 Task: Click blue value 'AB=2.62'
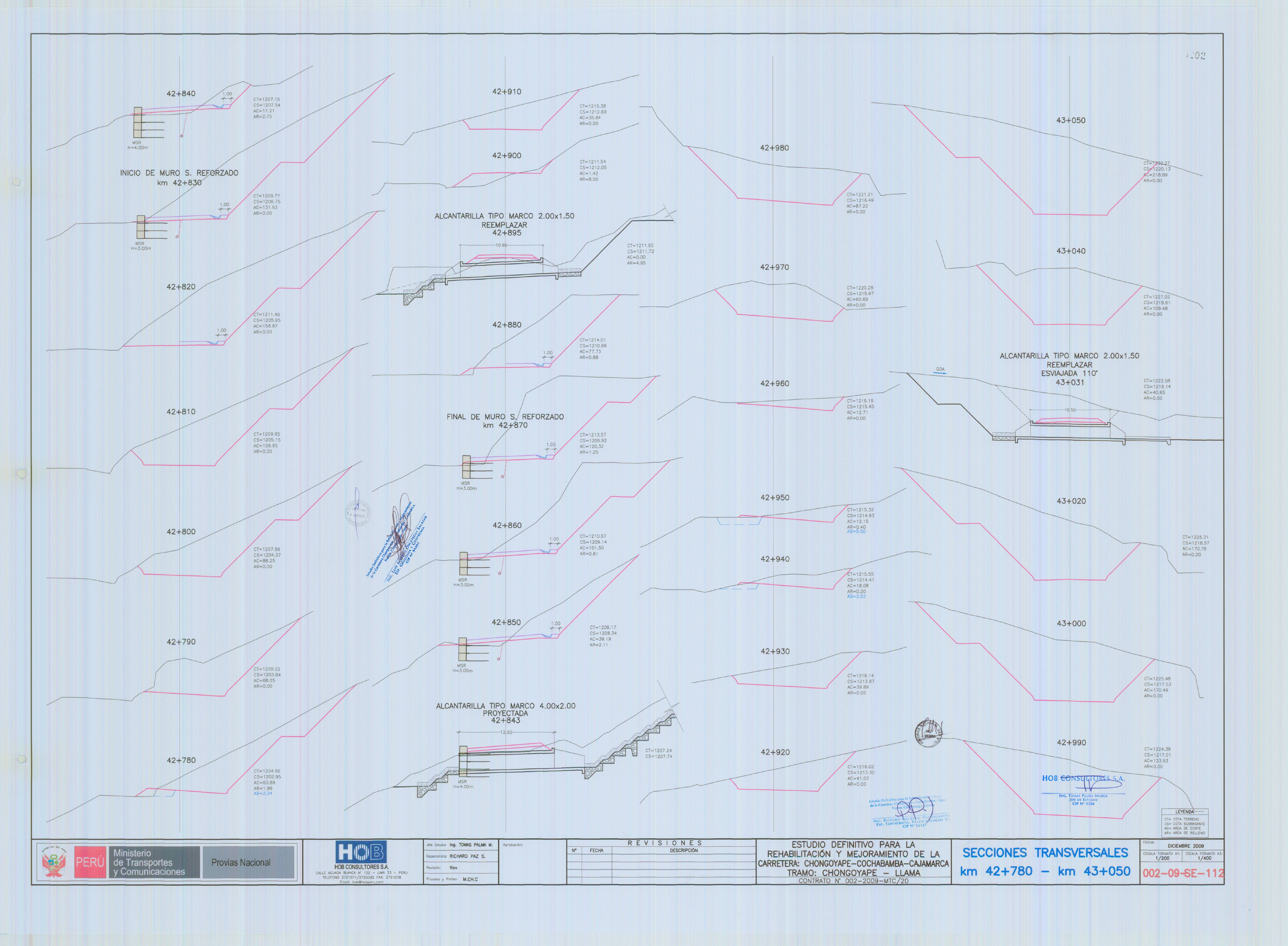(x=856, y=597)
